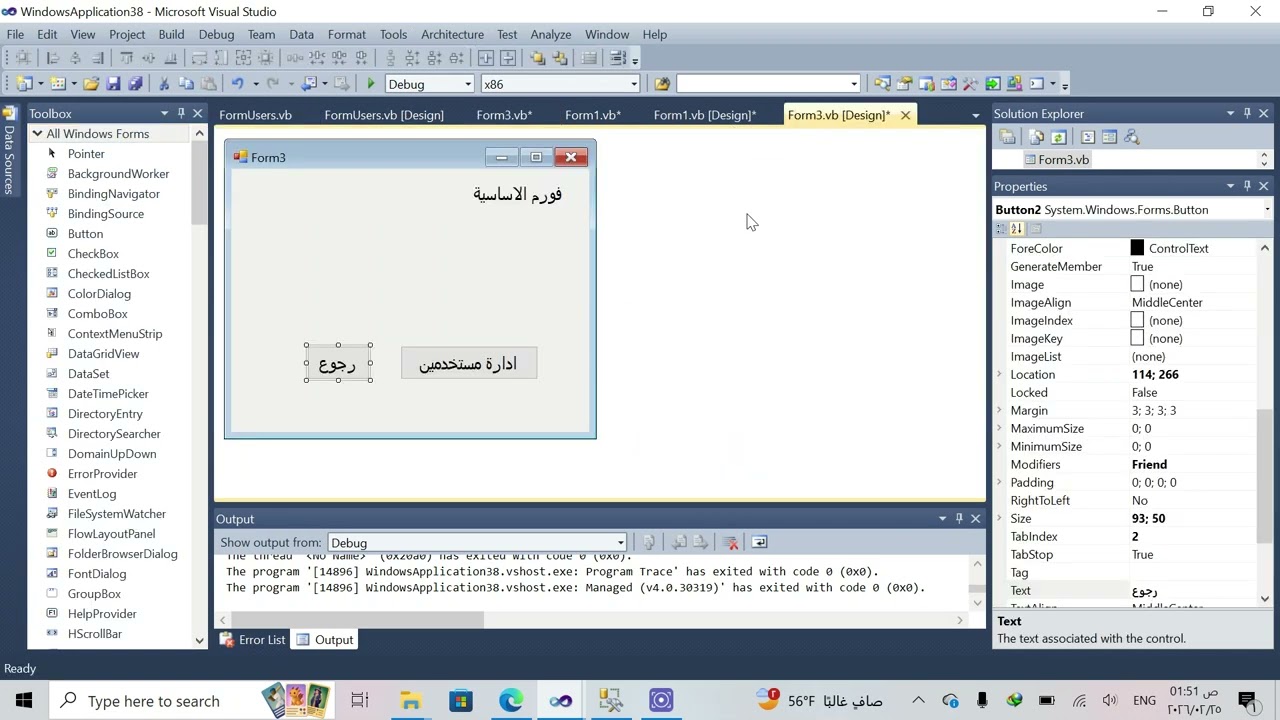The height and width of the screenshot is (720, 1280).
Task: Click the New Project toolbar icon
Action: click(24, 84)
